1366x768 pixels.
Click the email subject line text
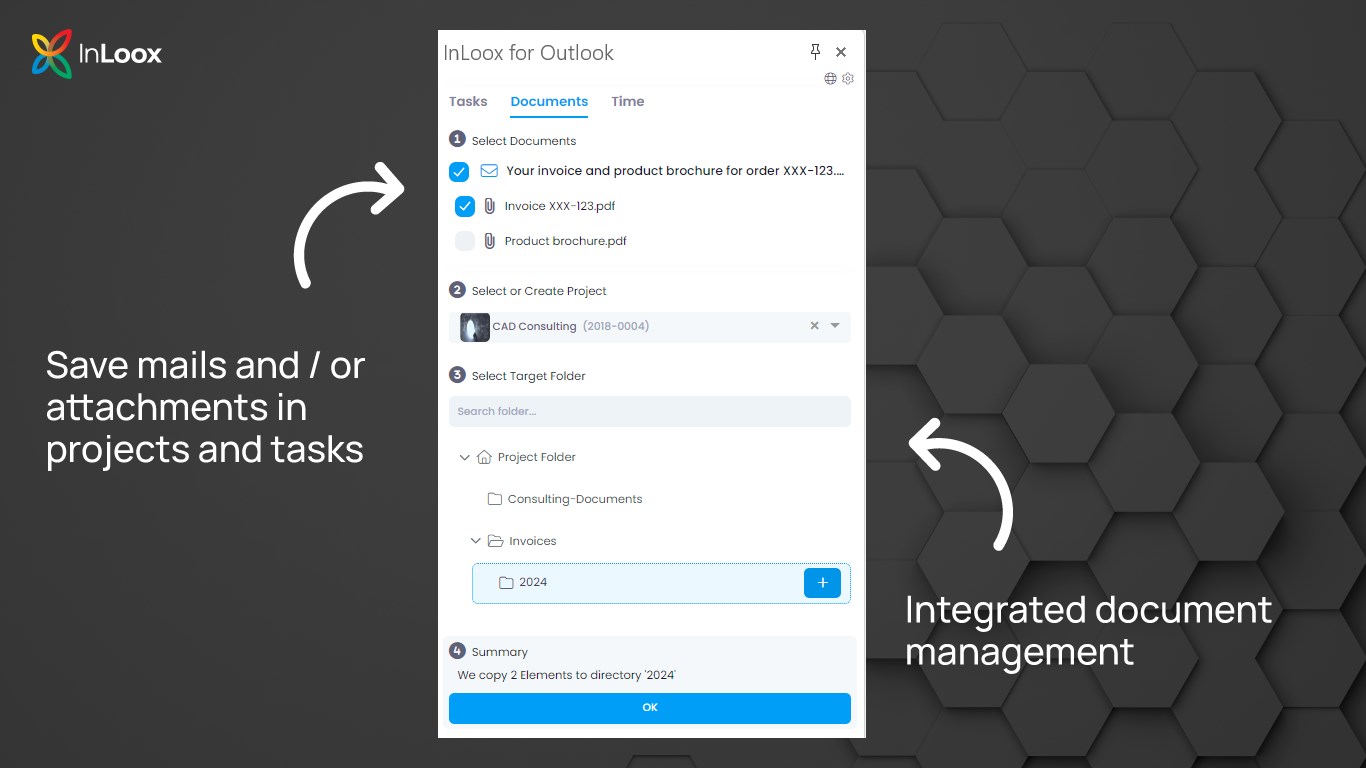[675, 171]
